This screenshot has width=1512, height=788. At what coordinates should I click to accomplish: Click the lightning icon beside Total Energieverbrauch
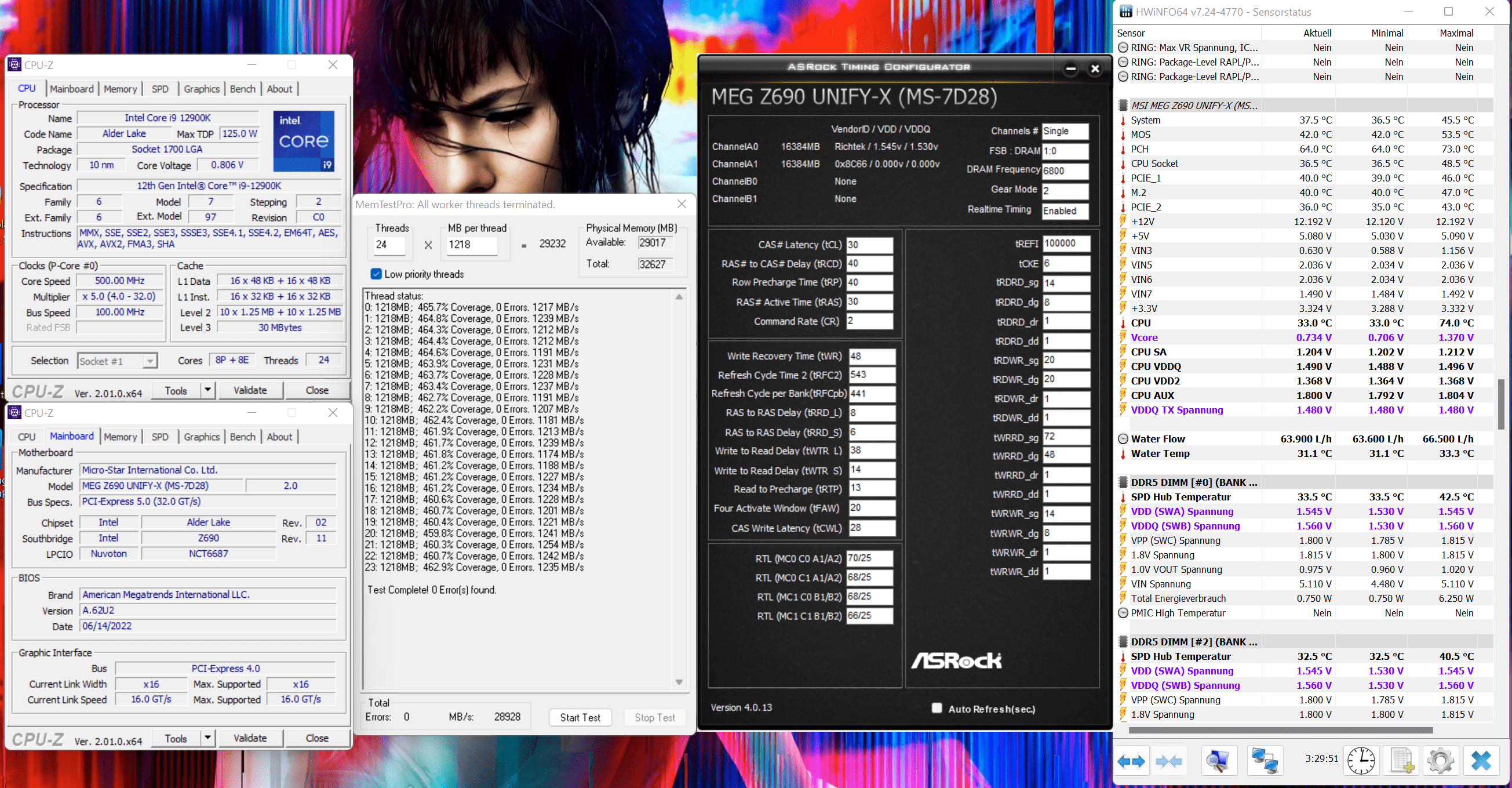pyautogui.click(x=1123, y=598)
